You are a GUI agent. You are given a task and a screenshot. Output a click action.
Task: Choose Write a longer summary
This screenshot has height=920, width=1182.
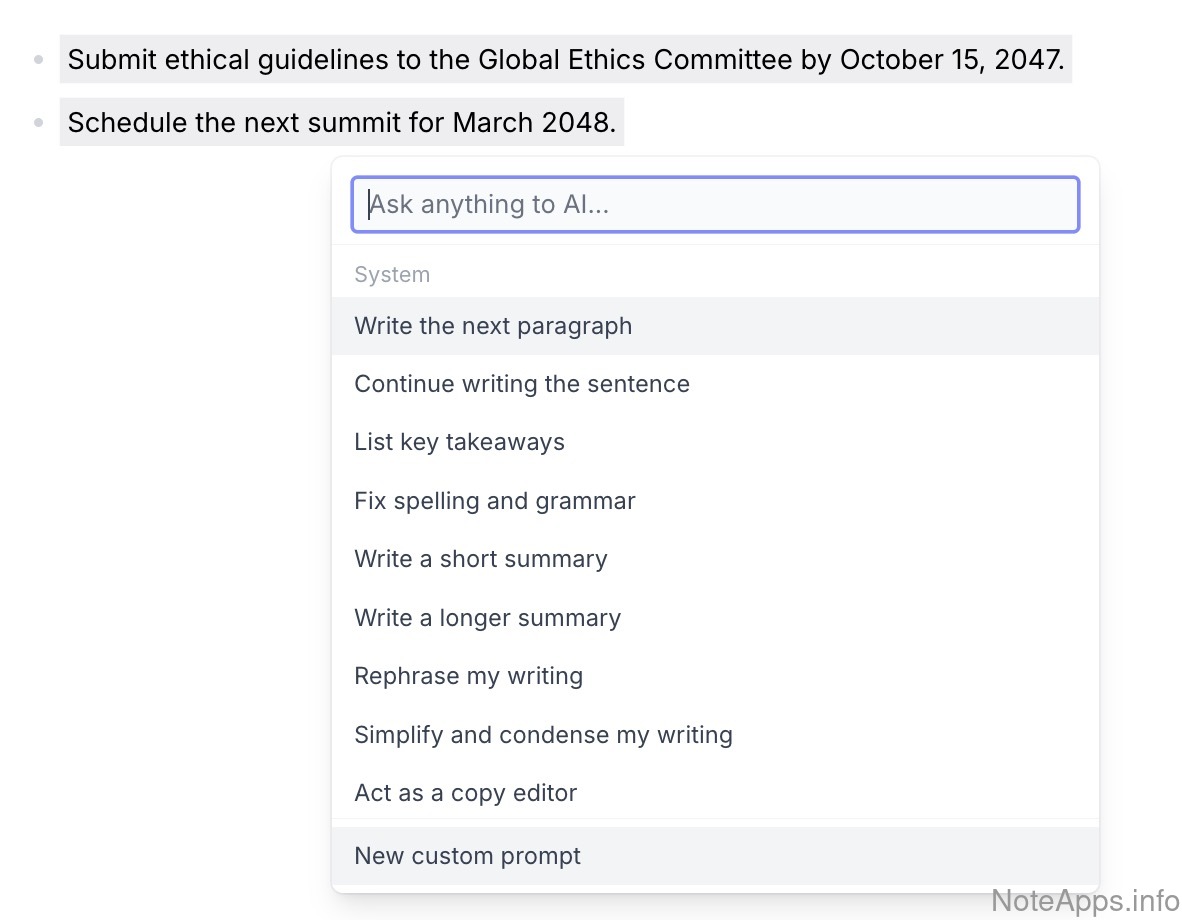point(487,618)
